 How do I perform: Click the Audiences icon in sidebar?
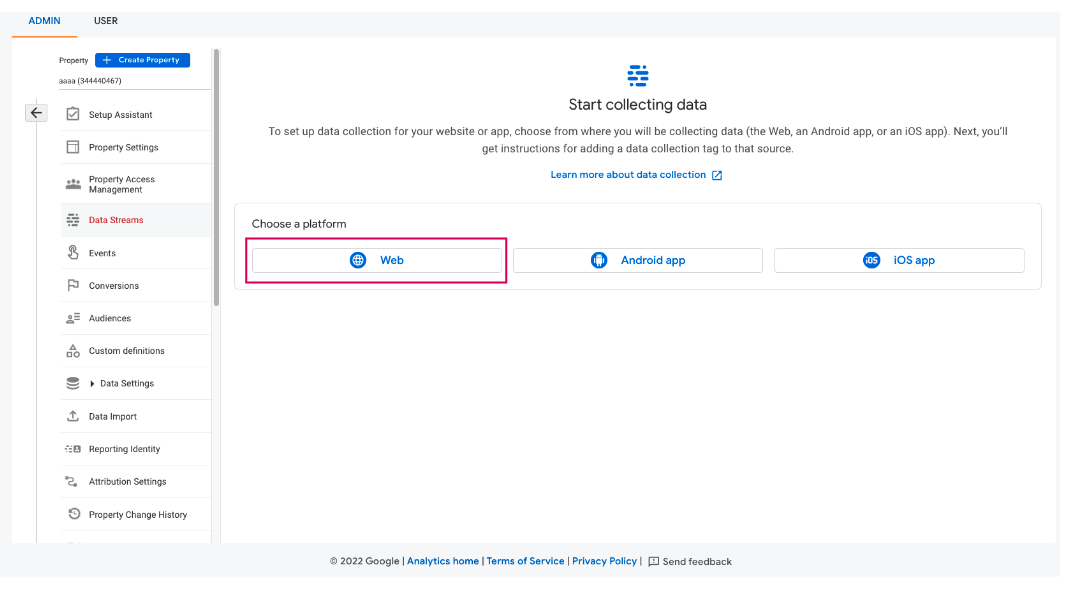[73, 318]
